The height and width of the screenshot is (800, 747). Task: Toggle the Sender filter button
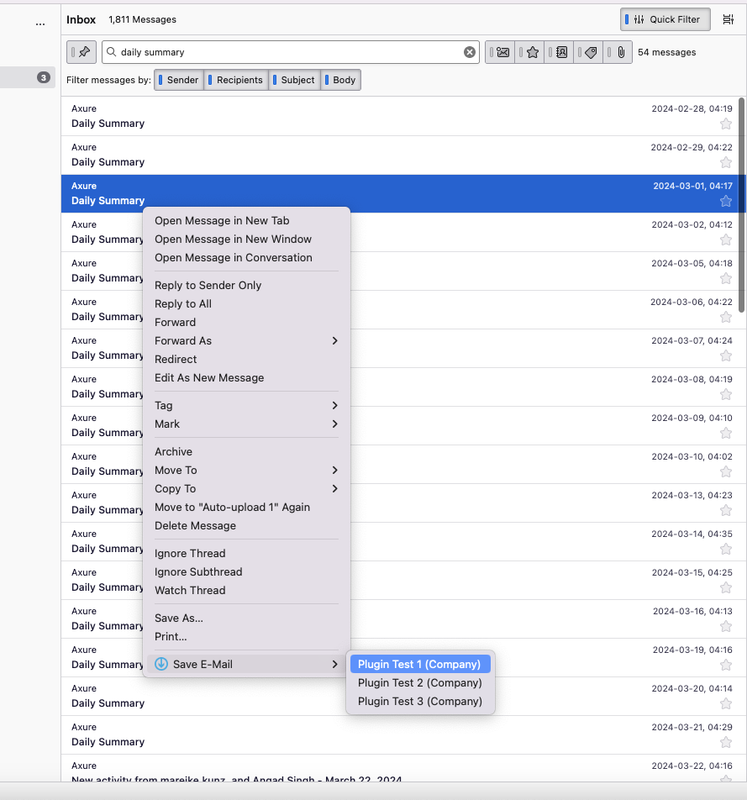179,80
